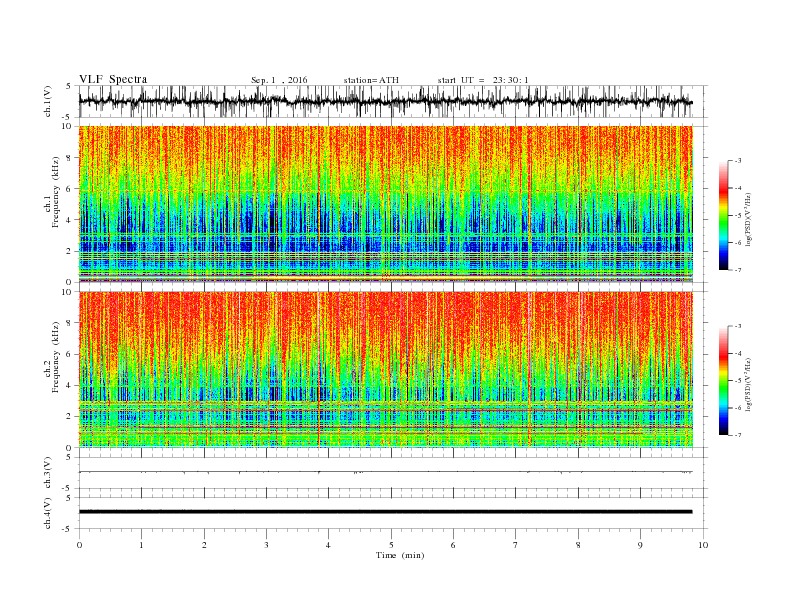Click the ch.3 voltage trace line
The width and height of the screenshot is (792, 612).
pyautogui.click(x=385, y=472)
